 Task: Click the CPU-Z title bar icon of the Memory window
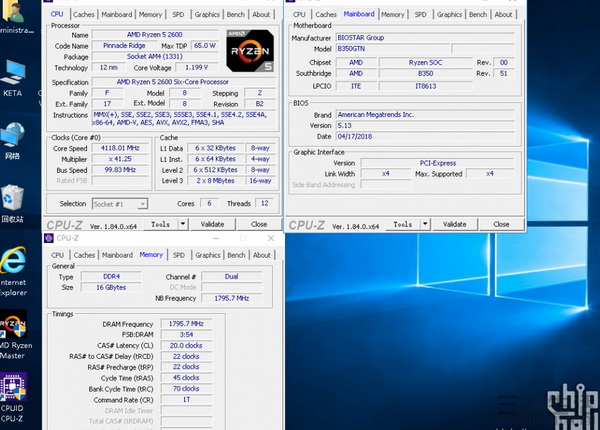pyautogui.click(x=50, y=238)
